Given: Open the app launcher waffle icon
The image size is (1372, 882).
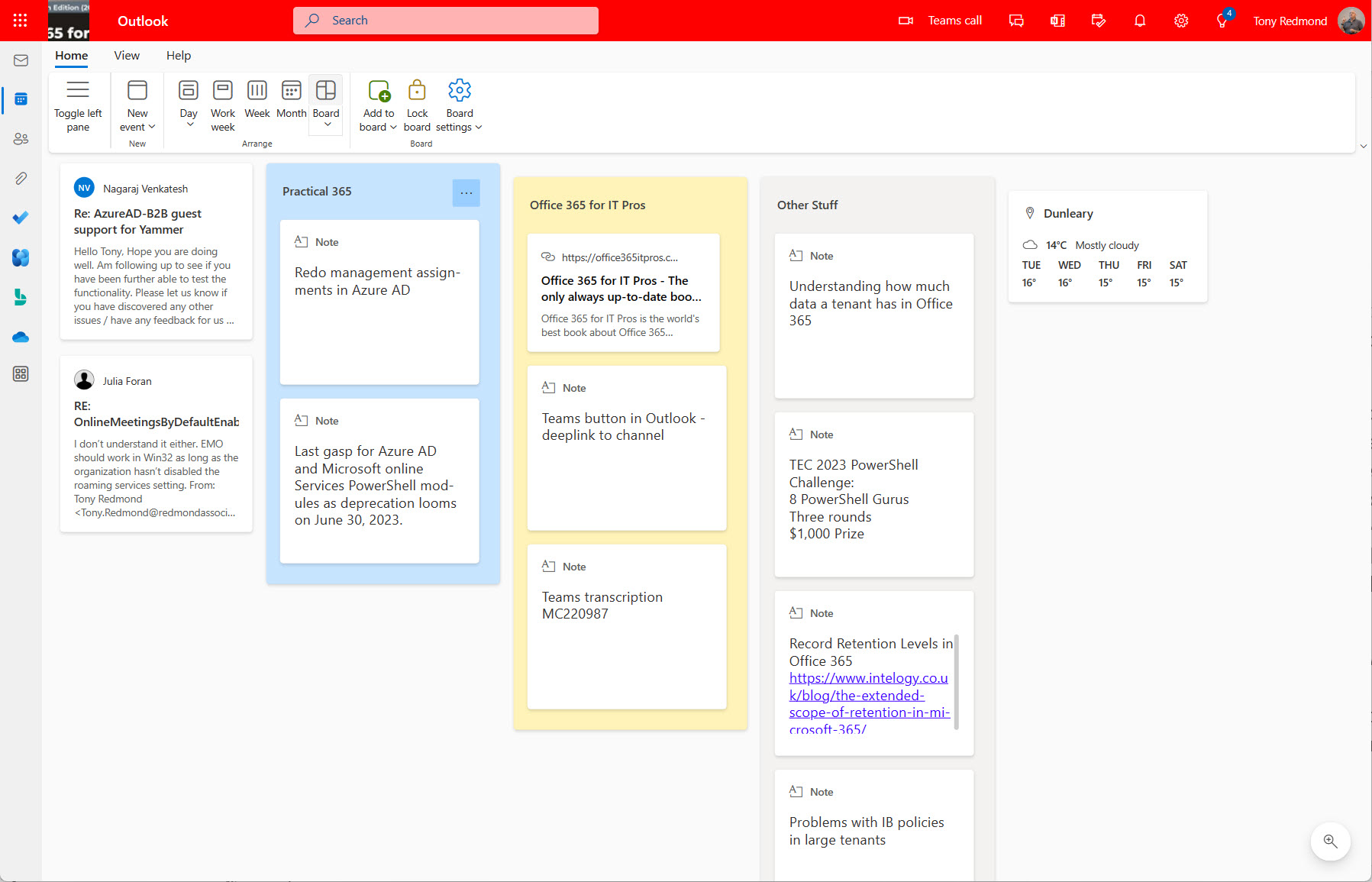Looking at the screenshot, I should (21, 21).
